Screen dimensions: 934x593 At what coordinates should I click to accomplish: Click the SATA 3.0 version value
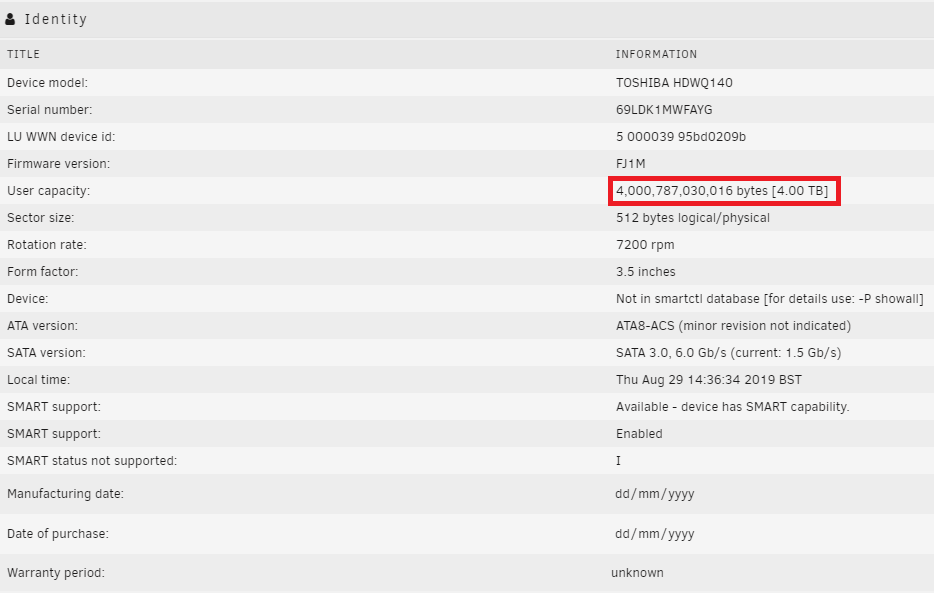pos(728,353)
